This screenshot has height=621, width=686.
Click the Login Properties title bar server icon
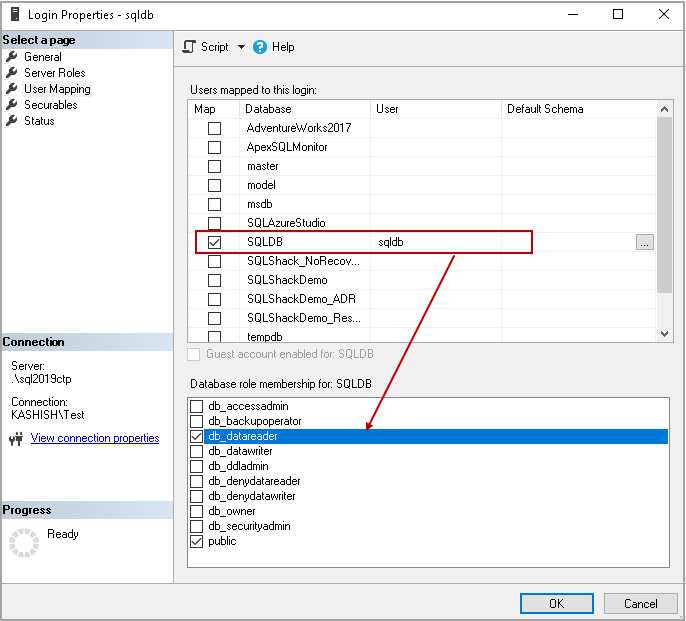click(x=15, y=14)
